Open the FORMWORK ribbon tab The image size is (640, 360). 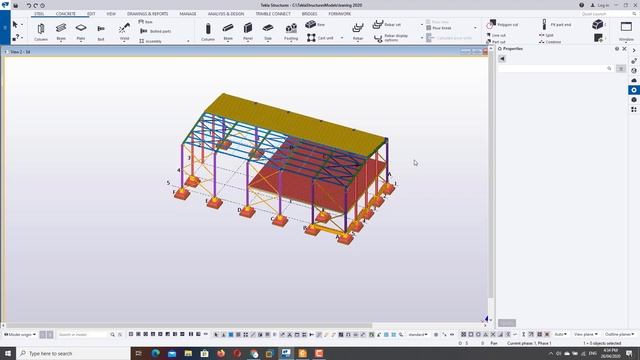(340, 14)
